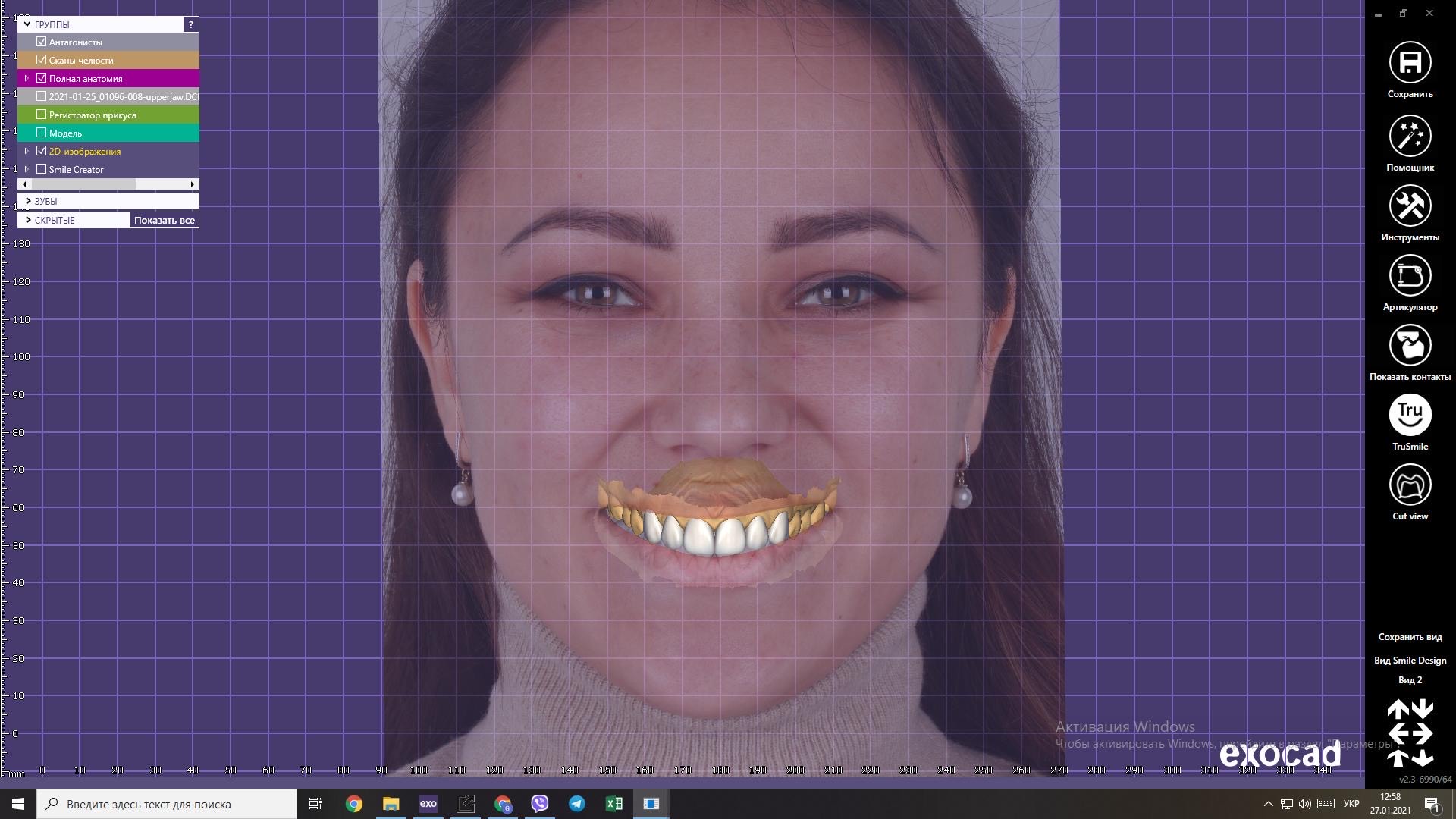Open the Tools (Инструменты) icon

coord(1410,206)
